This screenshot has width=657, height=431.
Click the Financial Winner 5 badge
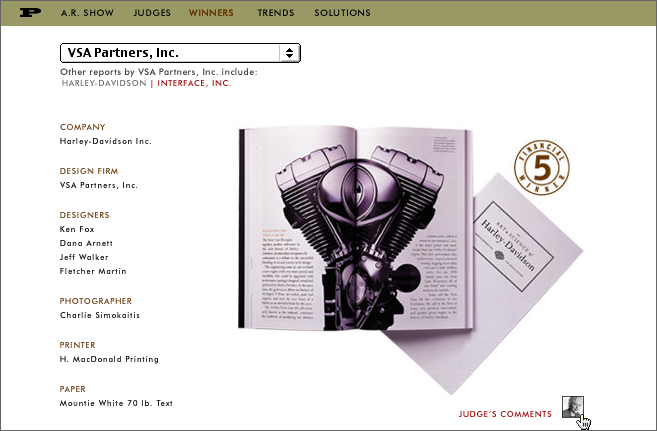click(542, 168)
